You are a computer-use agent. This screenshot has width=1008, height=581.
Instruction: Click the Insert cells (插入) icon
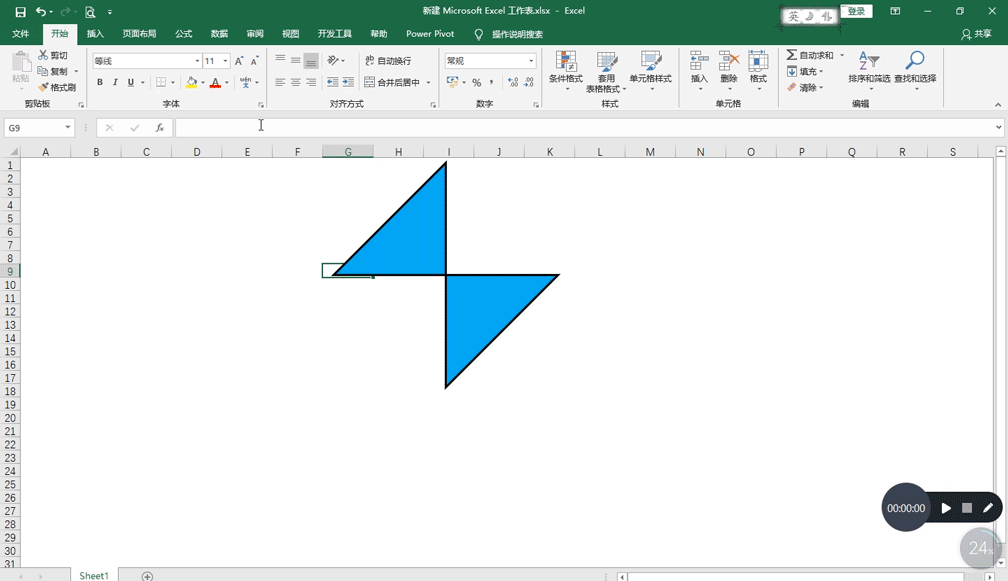(699, 62)
